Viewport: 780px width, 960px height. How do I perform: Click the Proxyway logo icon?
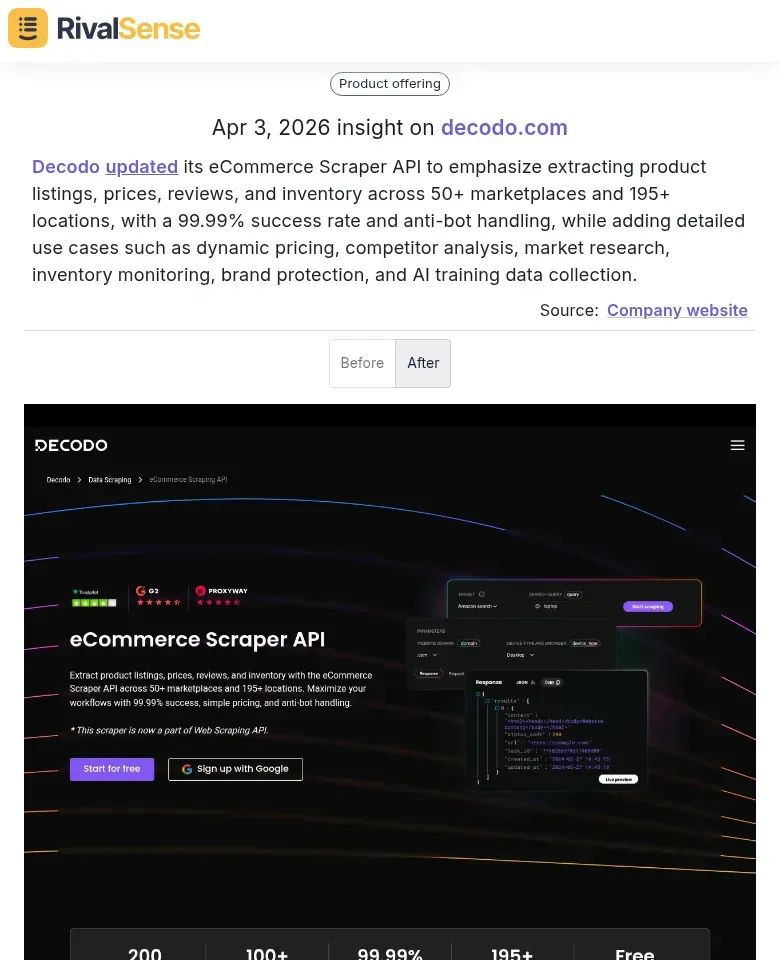pos(201,591)
